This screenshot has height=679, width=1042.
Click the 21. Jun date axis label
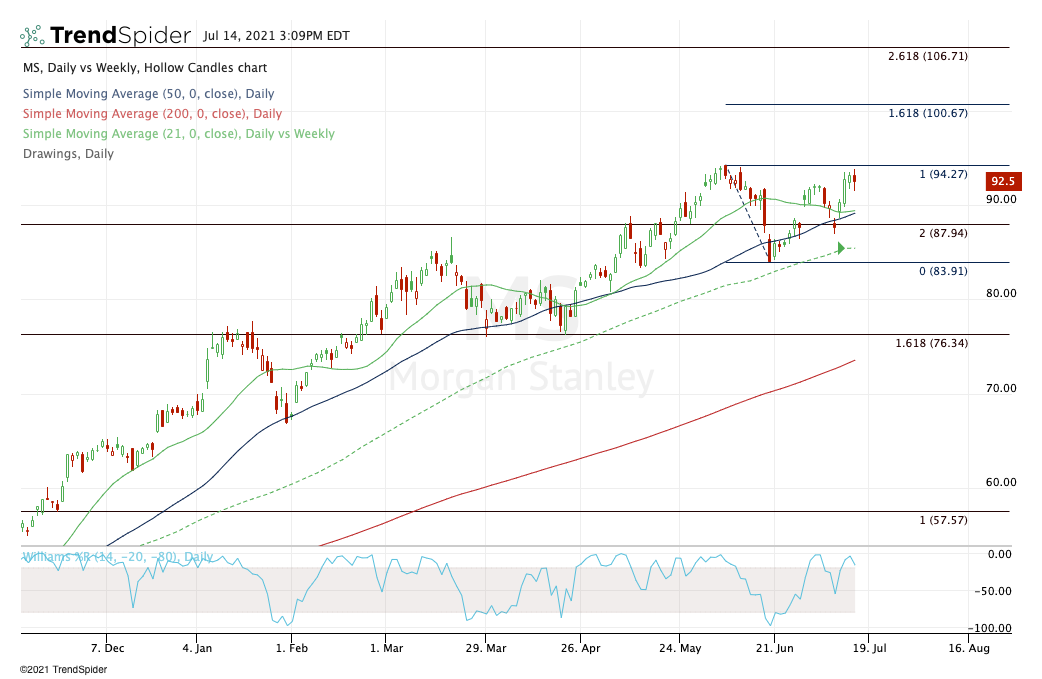coord(774,648)
